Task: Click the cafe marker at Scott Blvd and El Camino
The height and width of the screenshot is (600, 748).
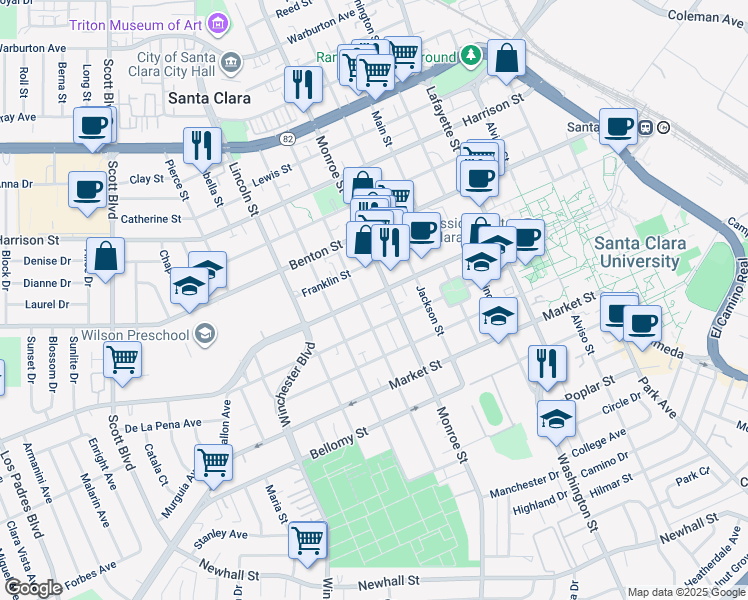Action: pos(93,129)
